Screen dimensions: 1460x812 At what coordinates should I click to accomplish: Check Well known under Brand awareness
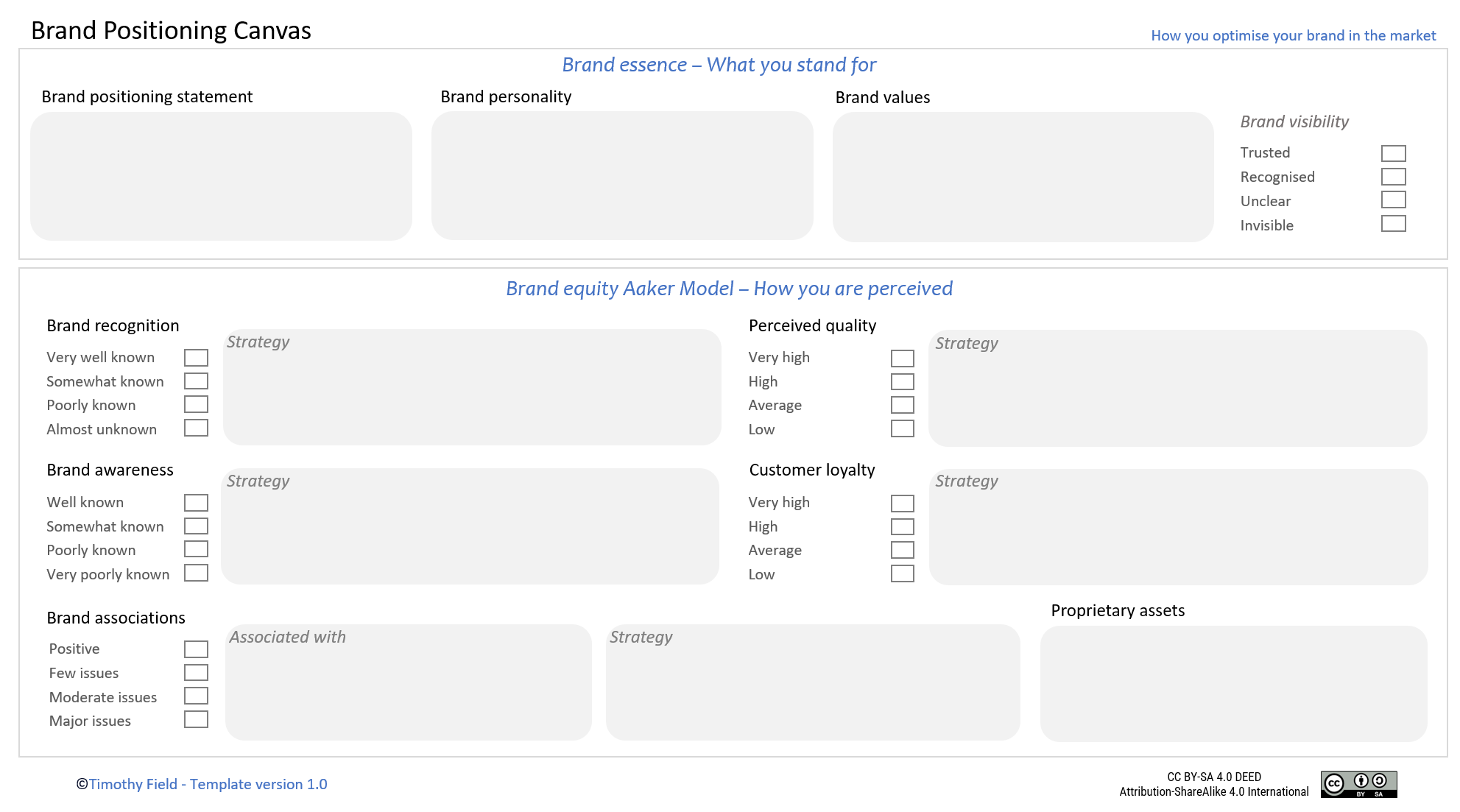click(196, 502)
